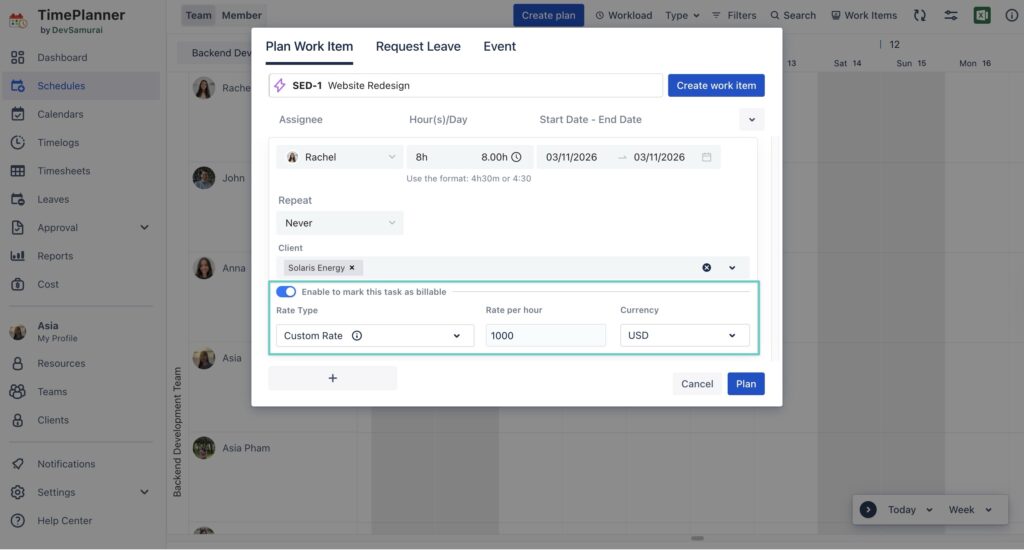Remove the Solaris Energy client tag
Image resolution: width=1024 pixels, height=550 pixels.
(x=352, y=268)
